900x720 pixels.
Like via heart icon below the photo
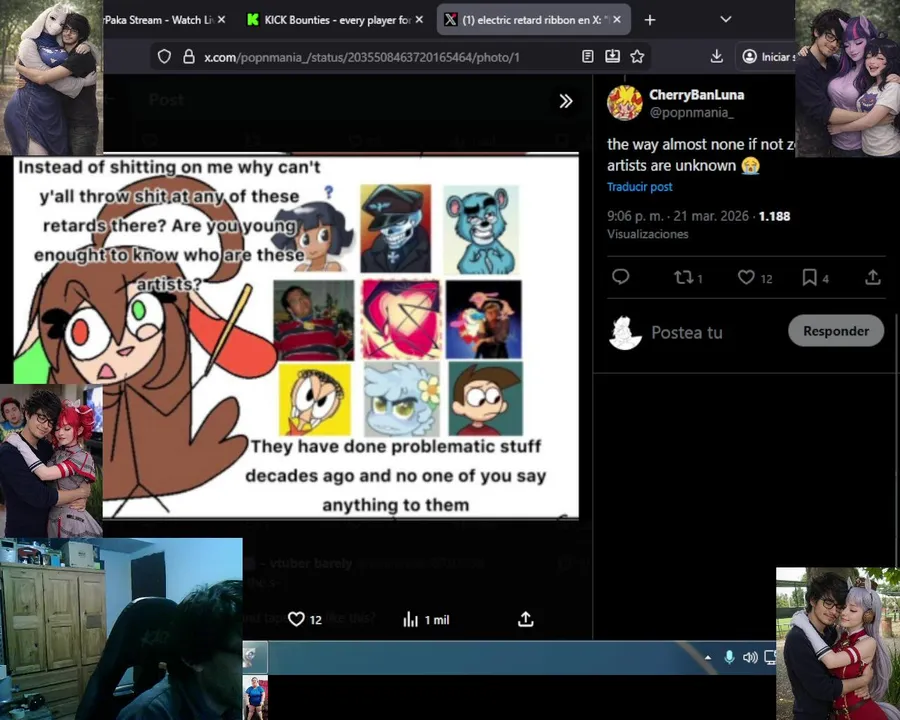[x=296, y=619]
